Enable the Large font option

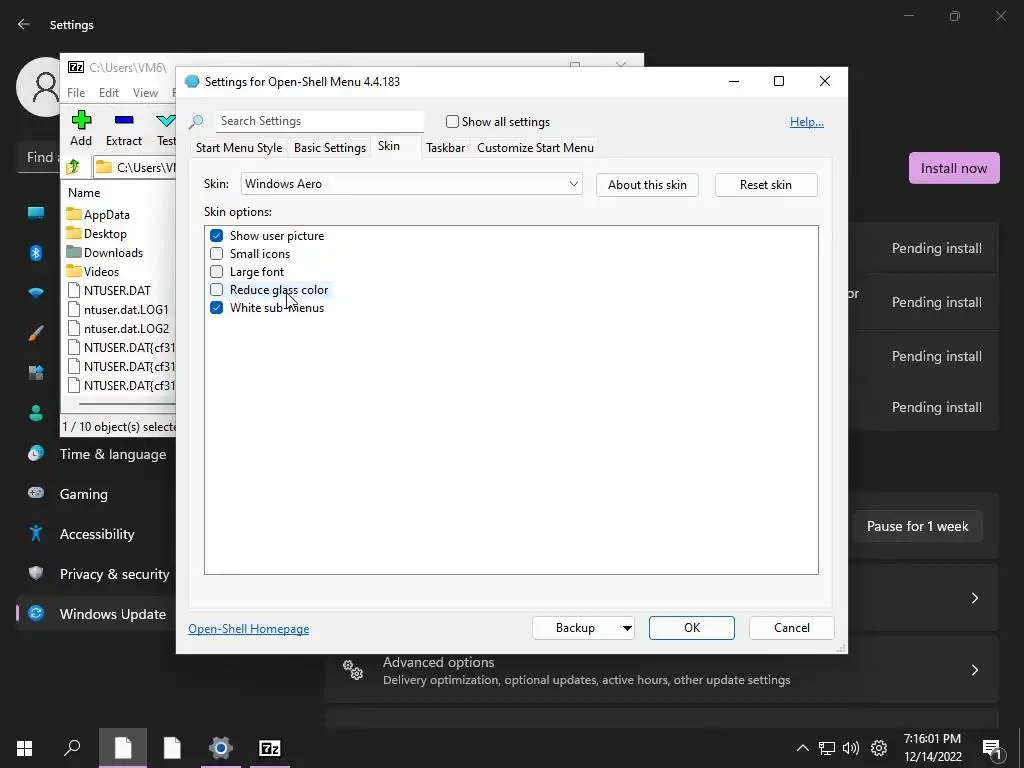click(216, 272)
